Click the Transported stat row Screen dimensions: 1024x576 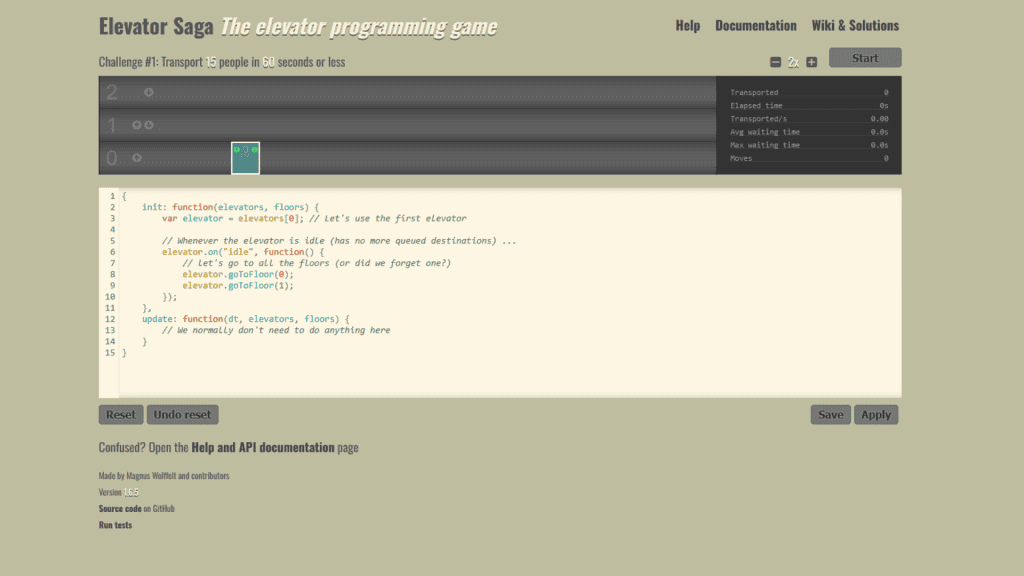[809, 93]
